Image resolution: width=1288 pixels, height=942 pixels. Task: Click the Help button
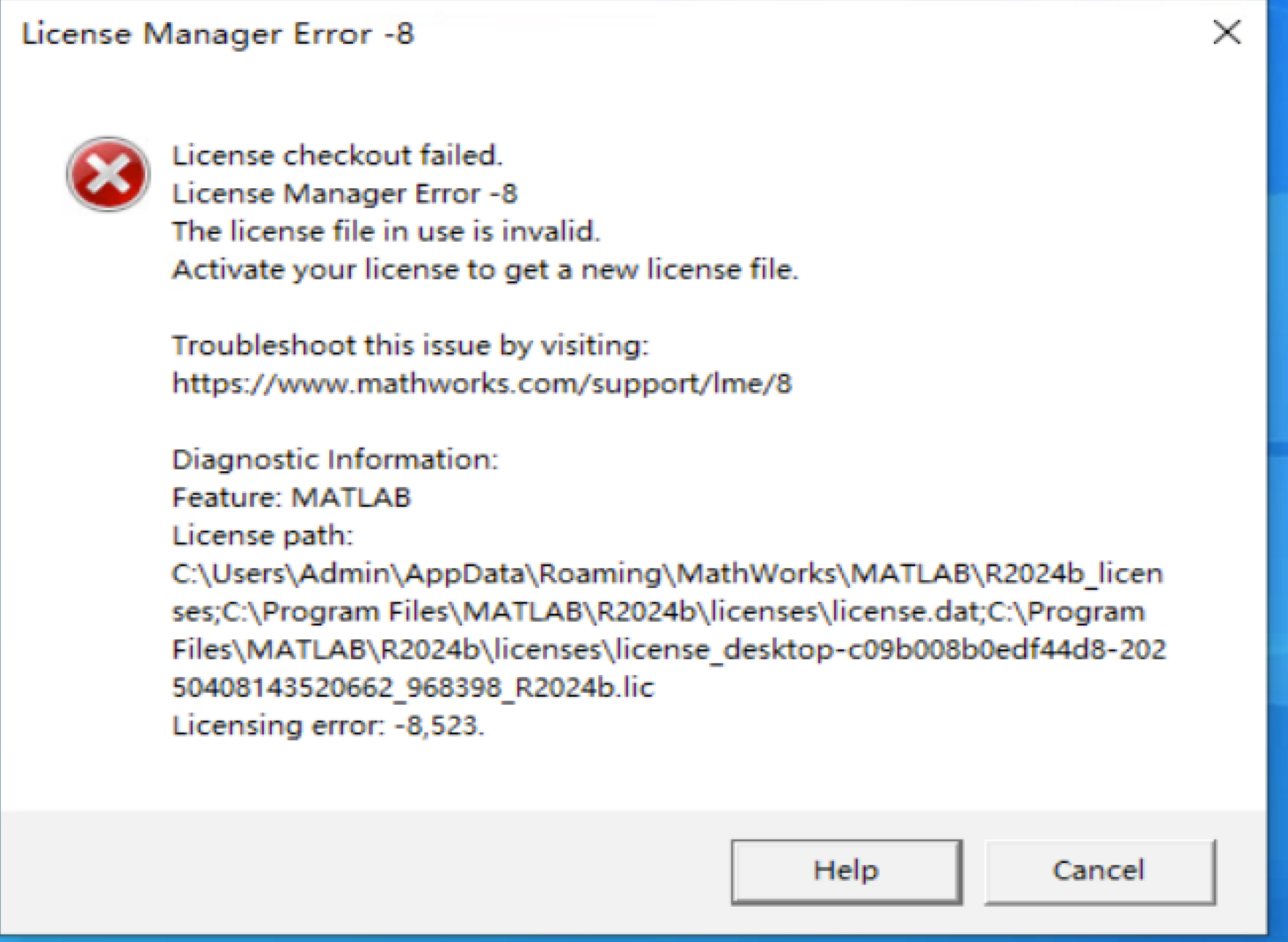(847, 871)
